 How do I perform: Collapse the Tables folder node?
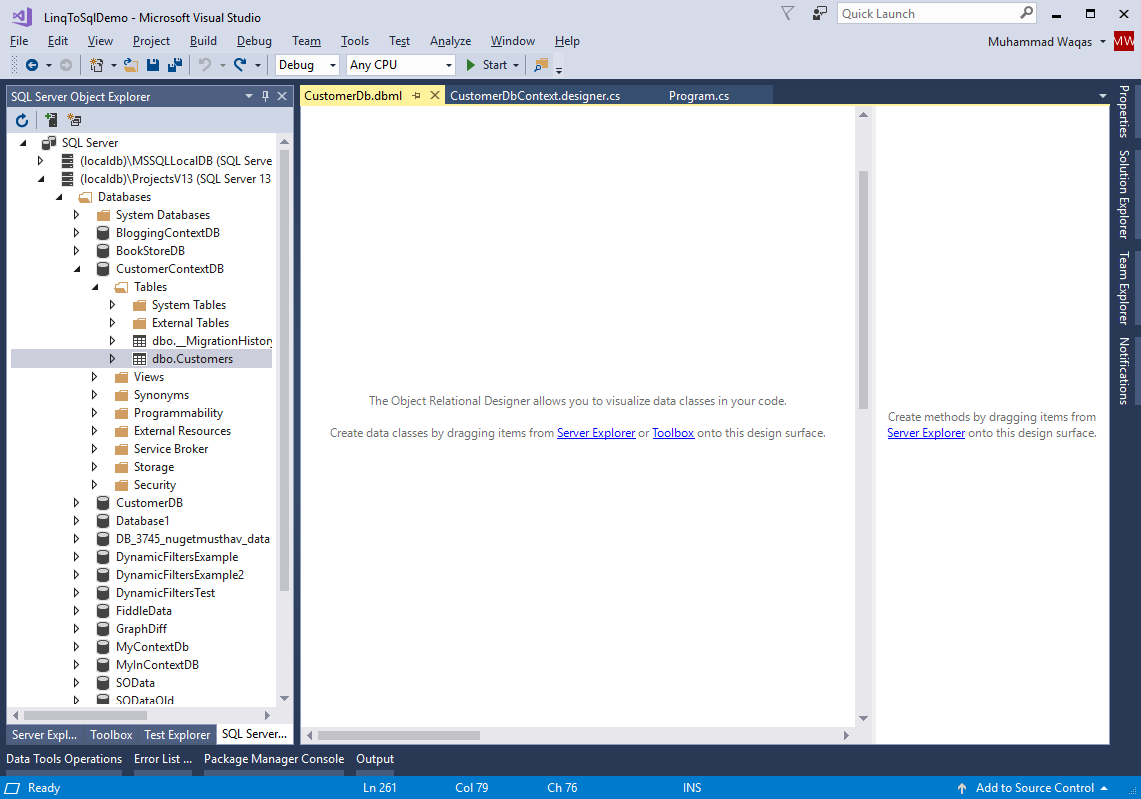coord(95,287)
